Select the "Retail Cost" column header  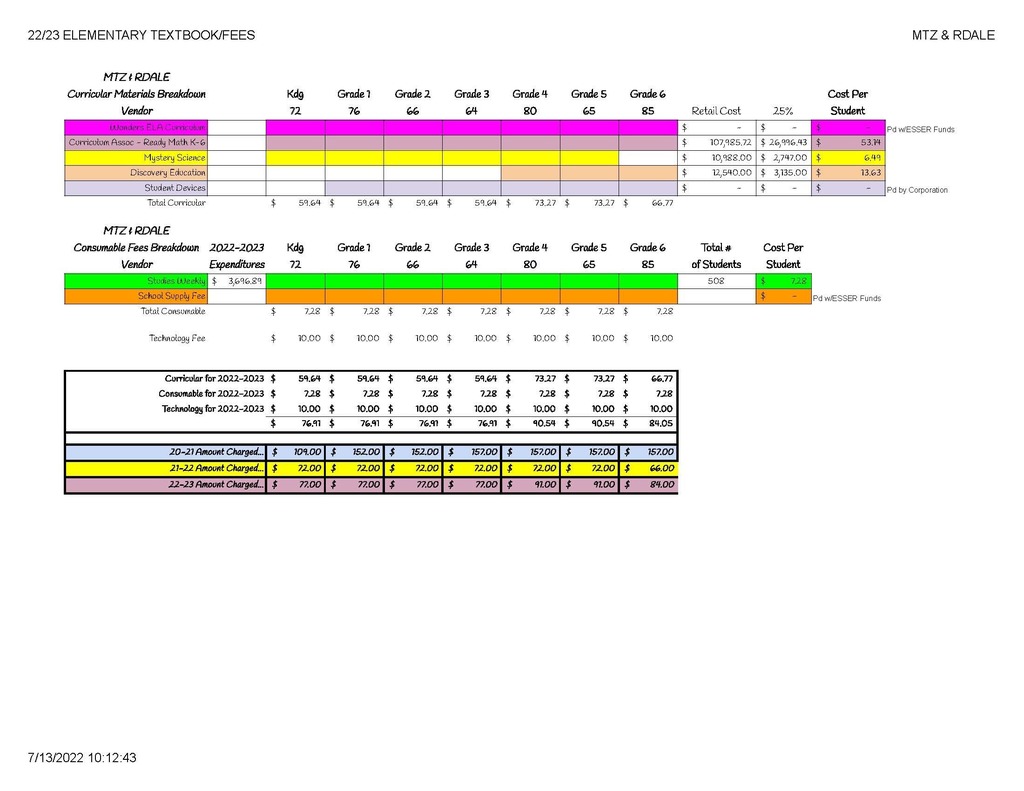[x=716, y=111]
